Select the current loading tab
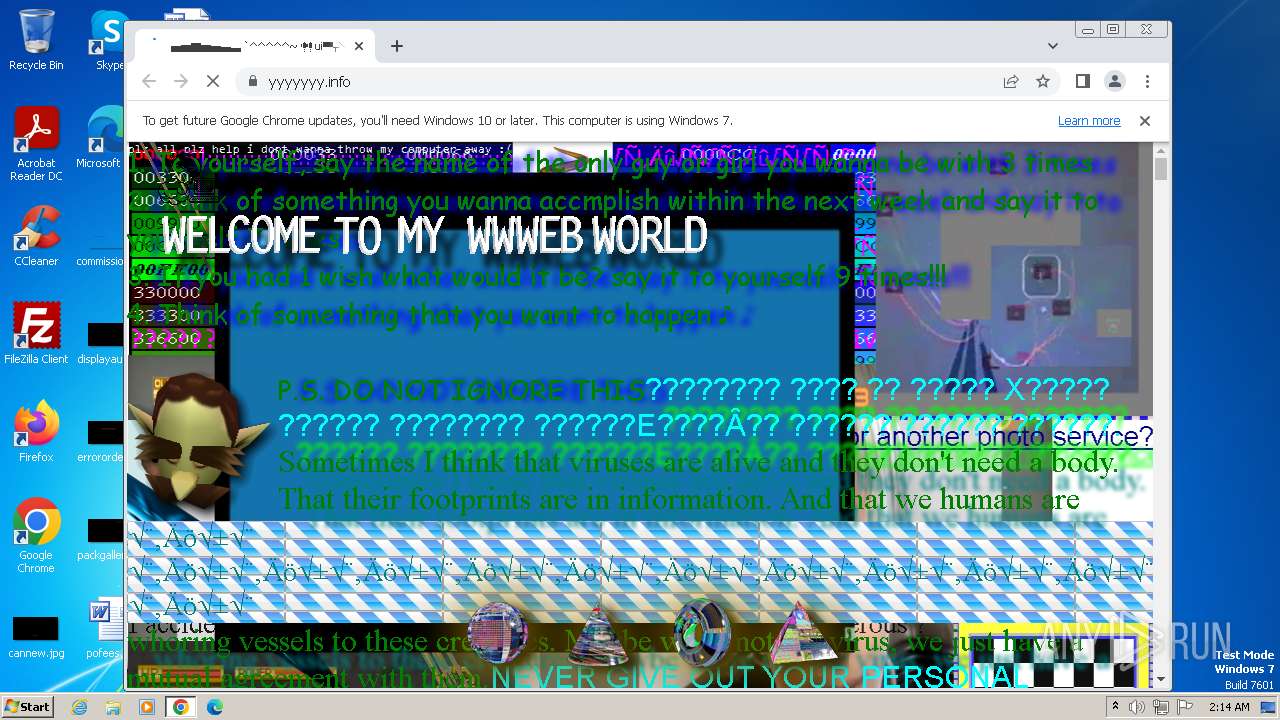Viewport: 1280px width, 720px height. pos(255,46)
